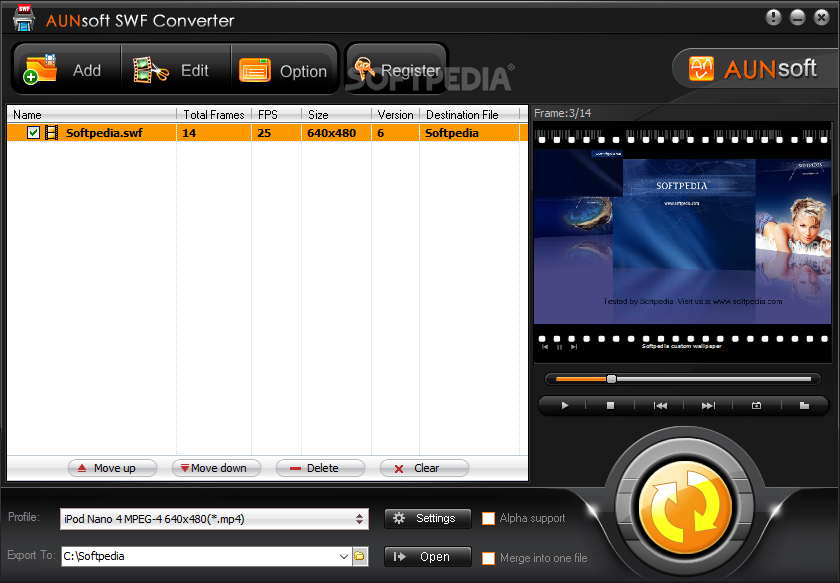
Task: Sort by the FPS column header
Action: click(x=276, y=114)
